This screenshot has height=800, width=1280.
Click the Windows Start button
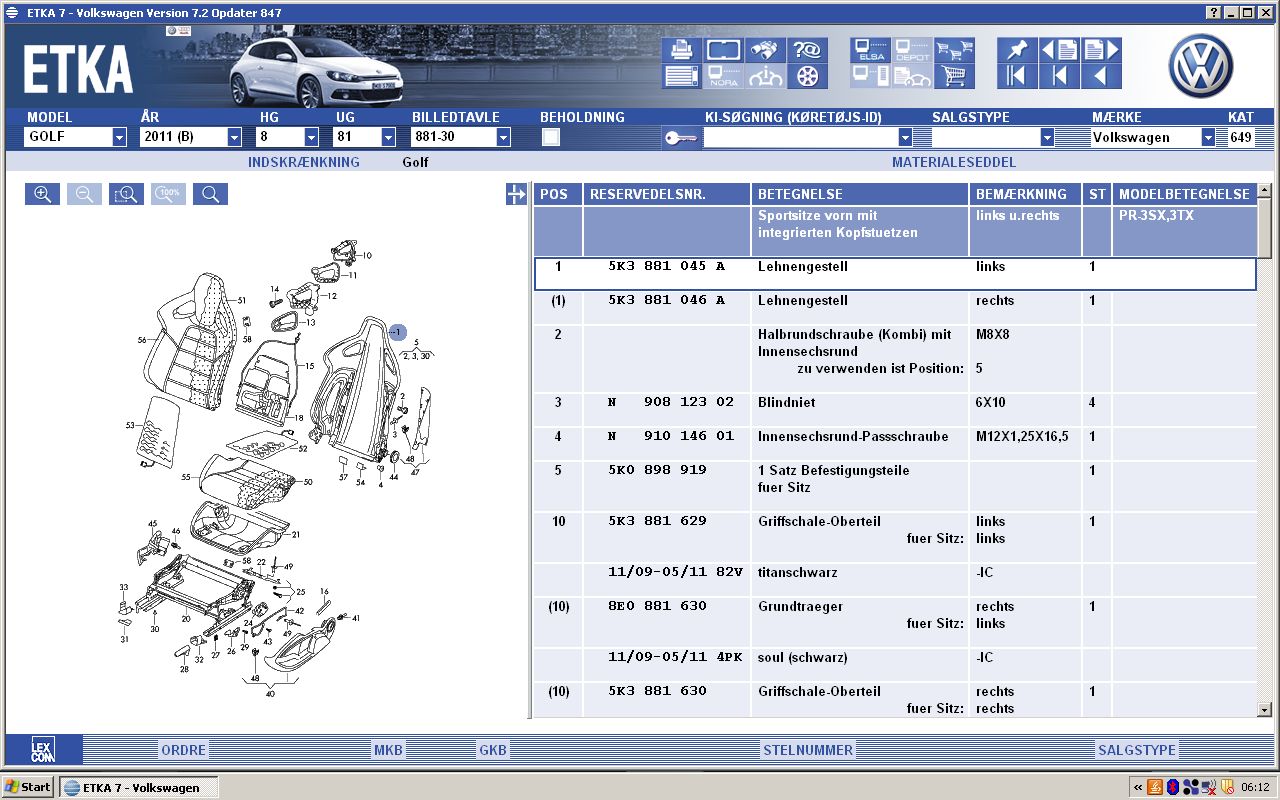tap(28, 787)
